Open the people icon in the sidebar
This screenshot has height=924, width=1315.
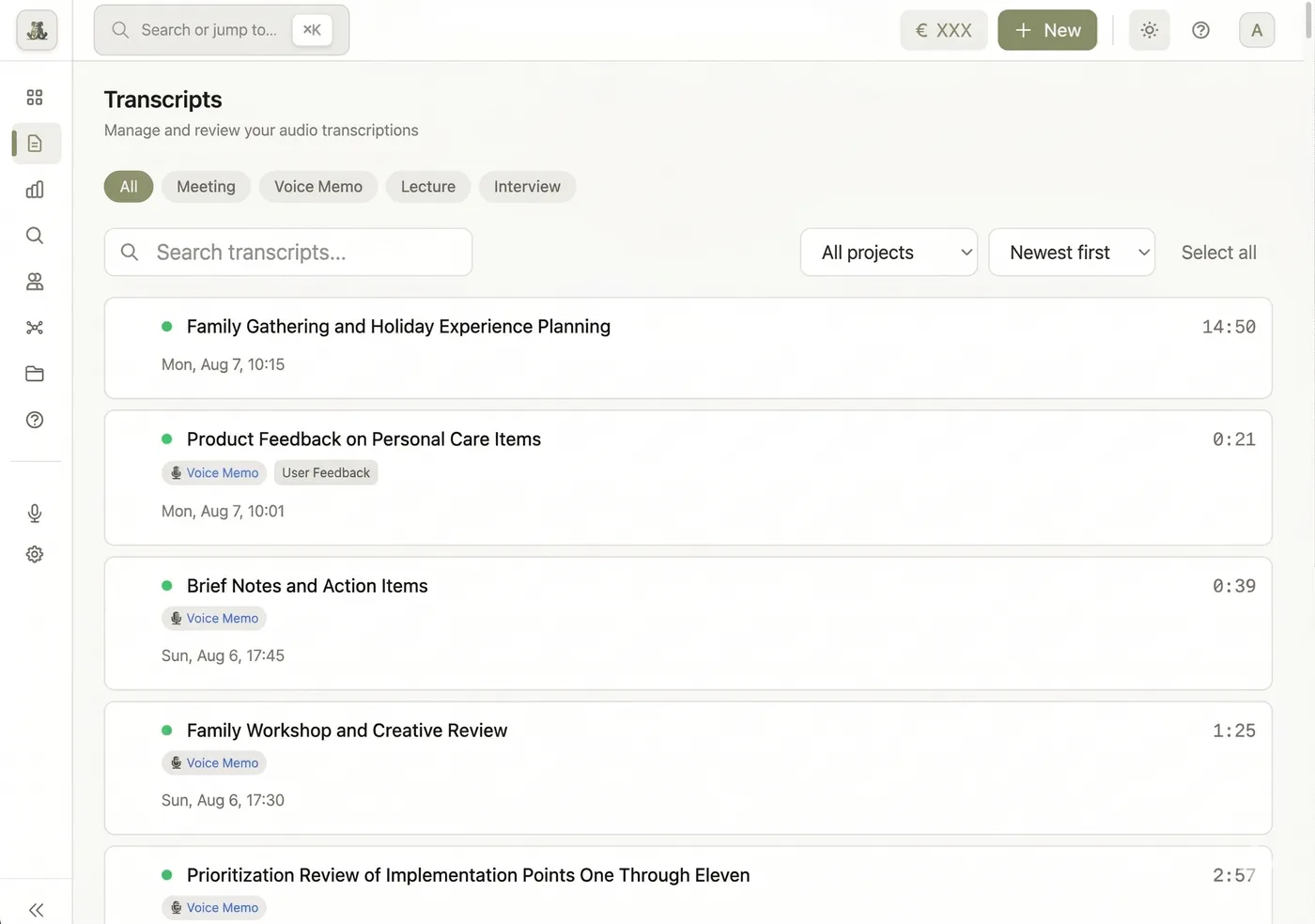point(35,281)
